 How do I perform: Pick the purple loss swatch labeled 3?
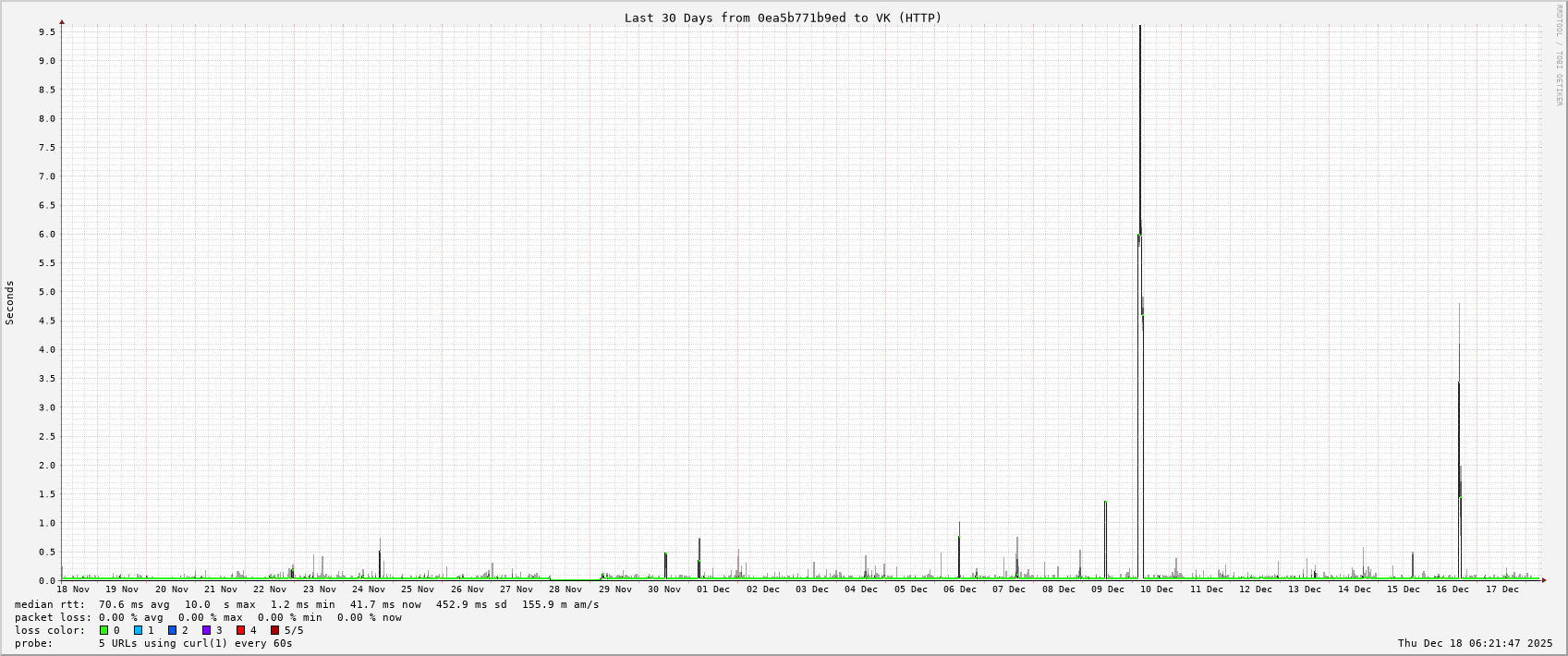point(206,630)
